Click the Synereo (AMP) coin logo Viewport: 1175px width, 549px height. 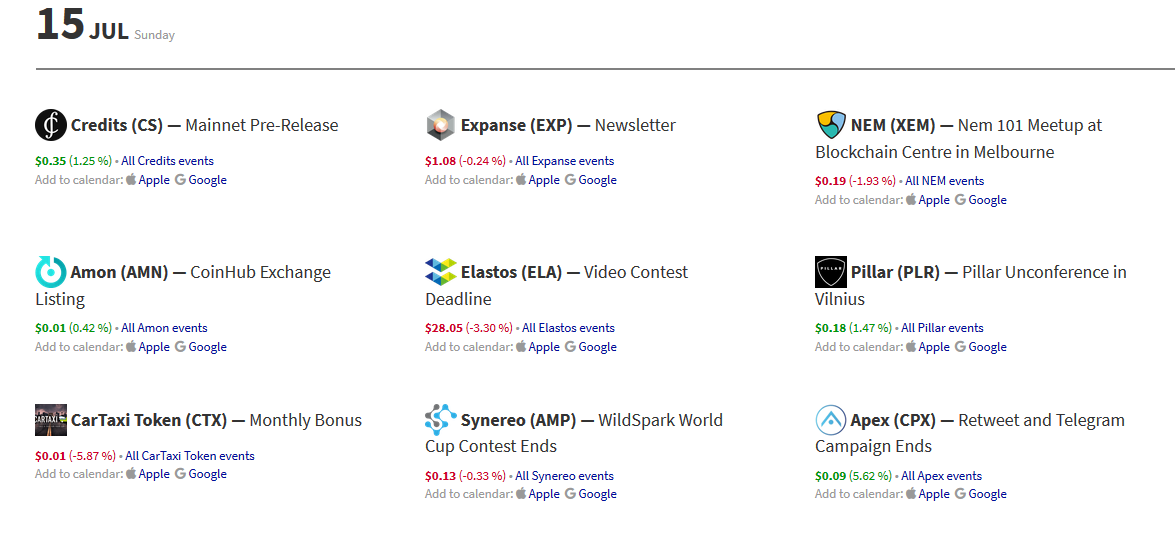point(441,420)
